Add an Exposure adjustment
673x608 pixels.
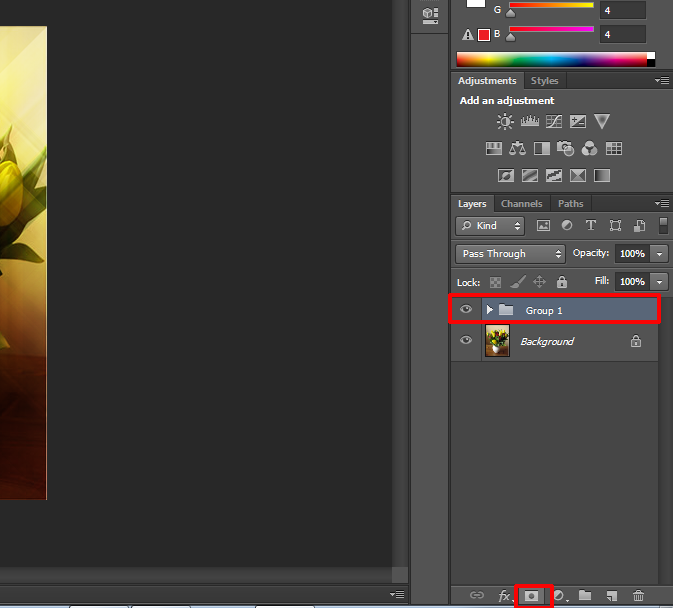tap(578, 121)
